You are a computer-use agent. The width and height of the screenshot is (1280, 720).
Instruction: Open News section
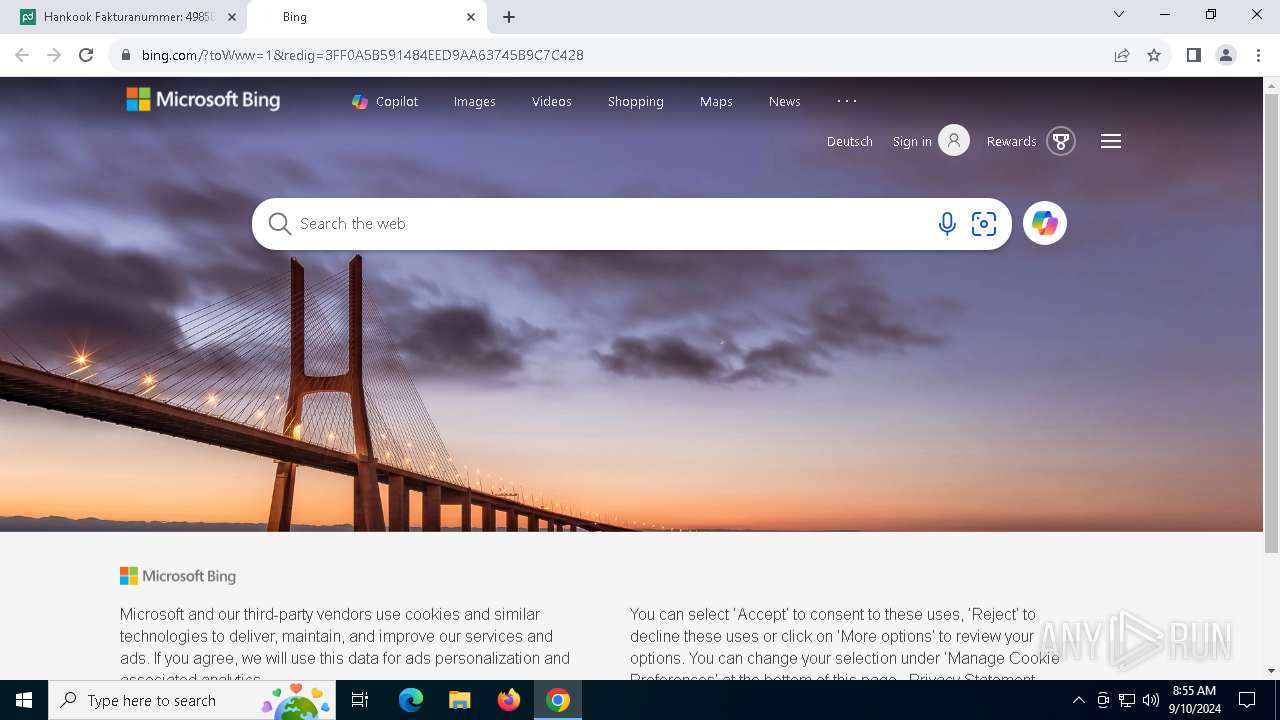785,101
